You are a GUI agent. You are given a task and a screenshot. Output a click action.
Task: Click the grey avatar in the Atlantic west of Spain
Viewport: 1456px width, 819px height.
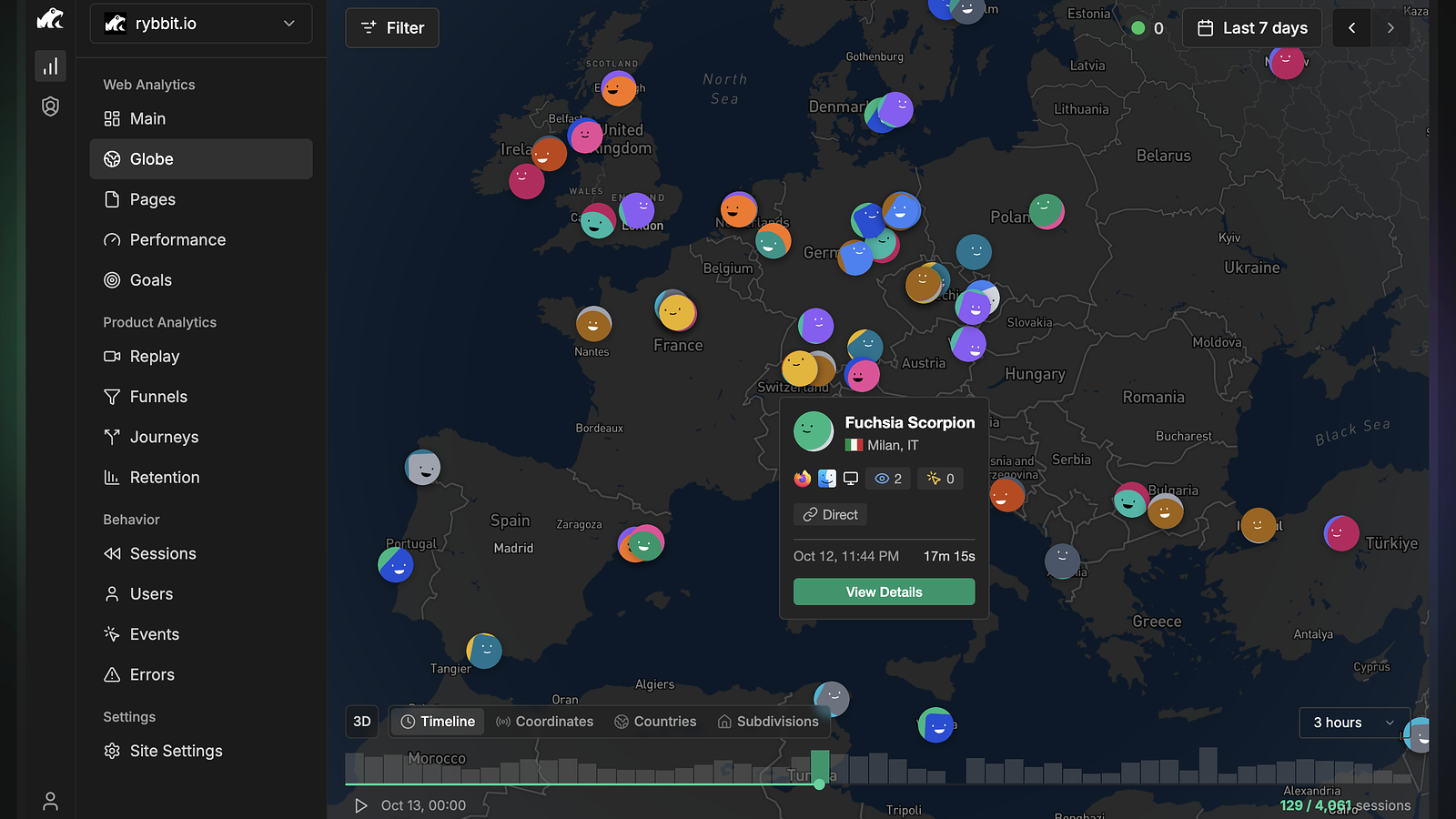tap(422, 468)
